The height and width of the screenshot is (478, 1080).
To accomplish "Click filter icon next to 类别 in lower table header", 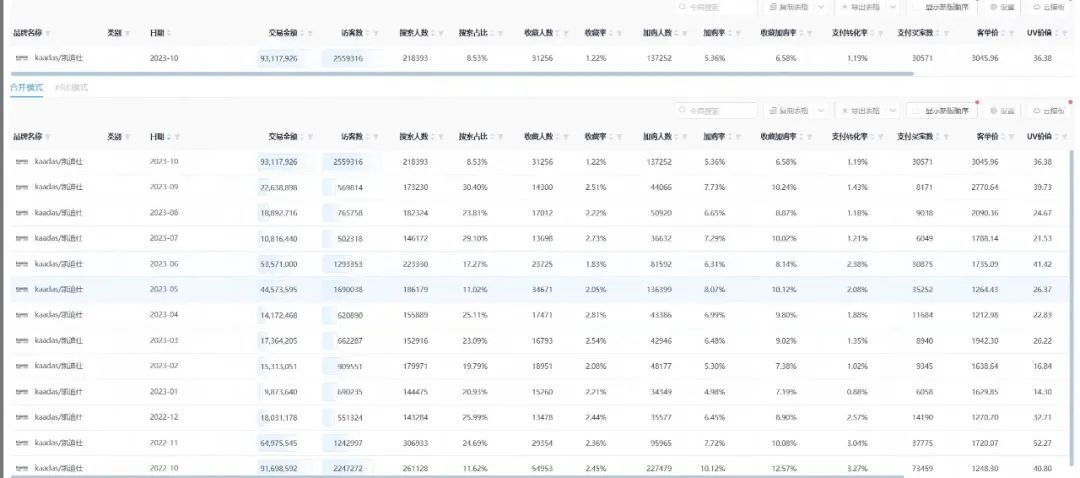I will click(128, 137).
